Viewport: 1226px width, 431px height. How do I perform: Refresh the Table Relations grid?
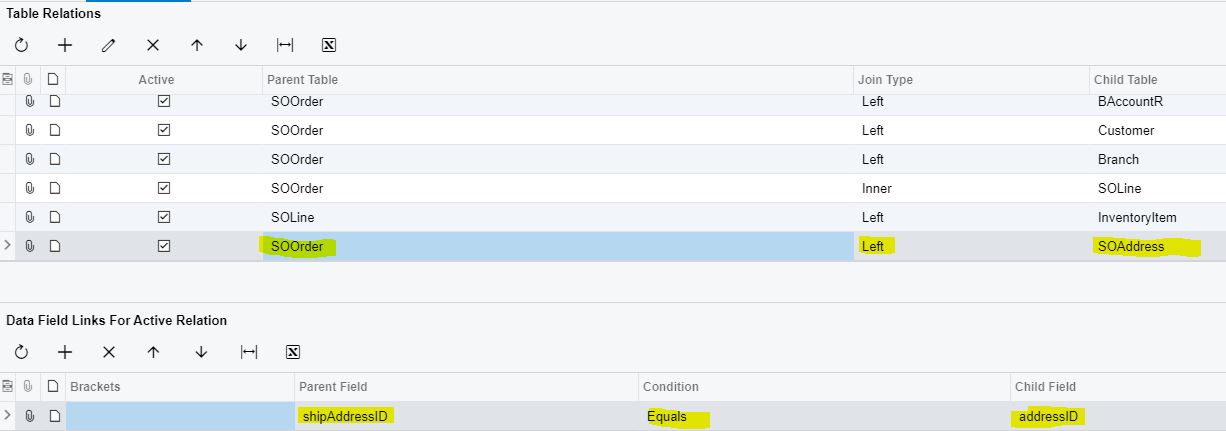21,45
